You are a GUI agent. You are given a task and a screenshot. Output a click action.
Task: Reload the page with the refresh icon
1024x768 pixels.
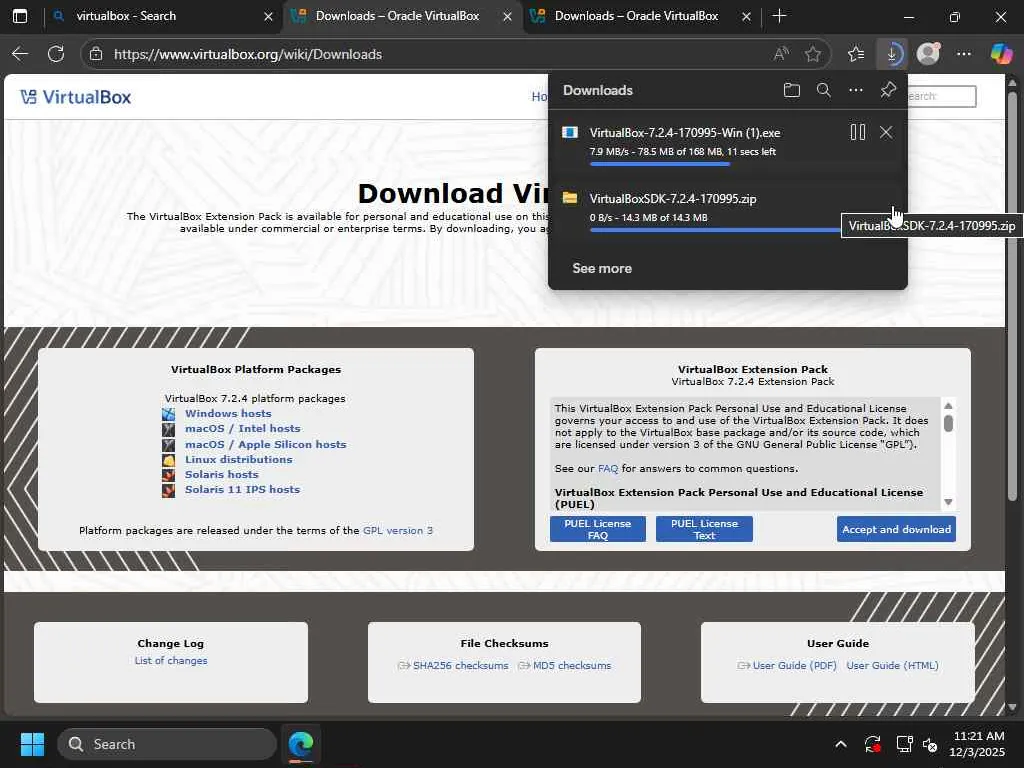tap(56, 54)
